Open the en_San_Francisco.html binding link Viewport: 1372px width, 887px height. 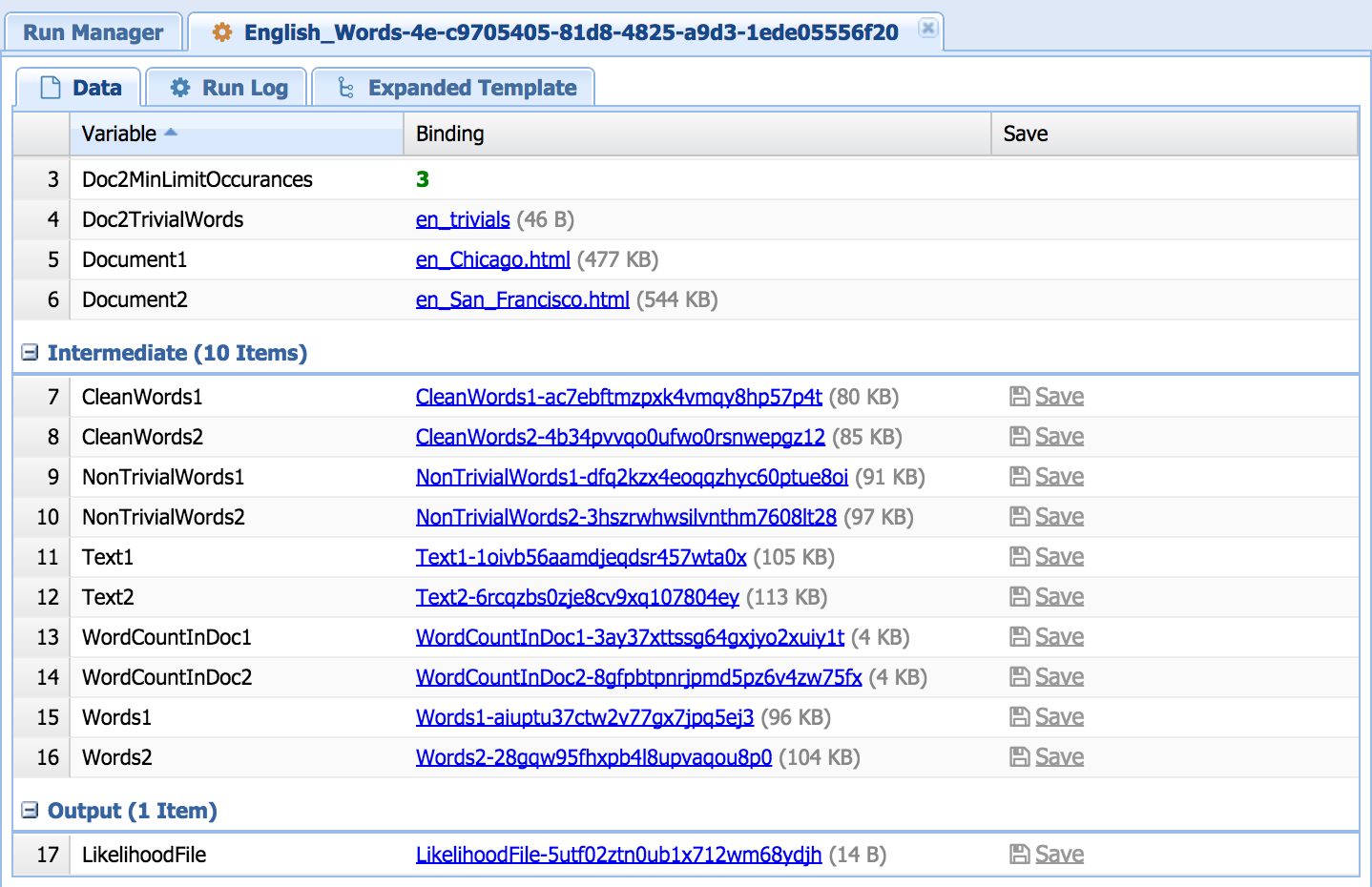coord(522,299)
